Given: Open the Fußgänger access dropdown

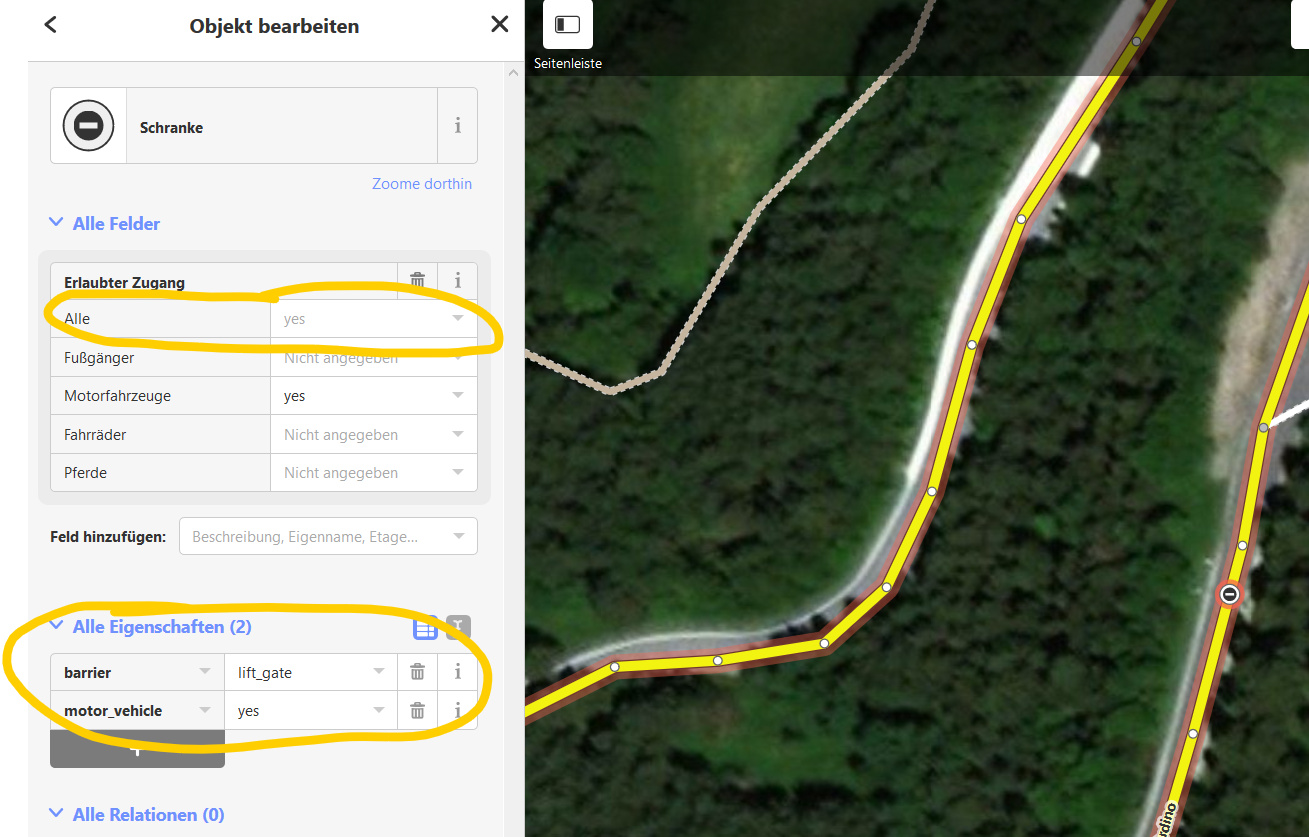Looking at the screenshot, I should [x=373, y=358].
